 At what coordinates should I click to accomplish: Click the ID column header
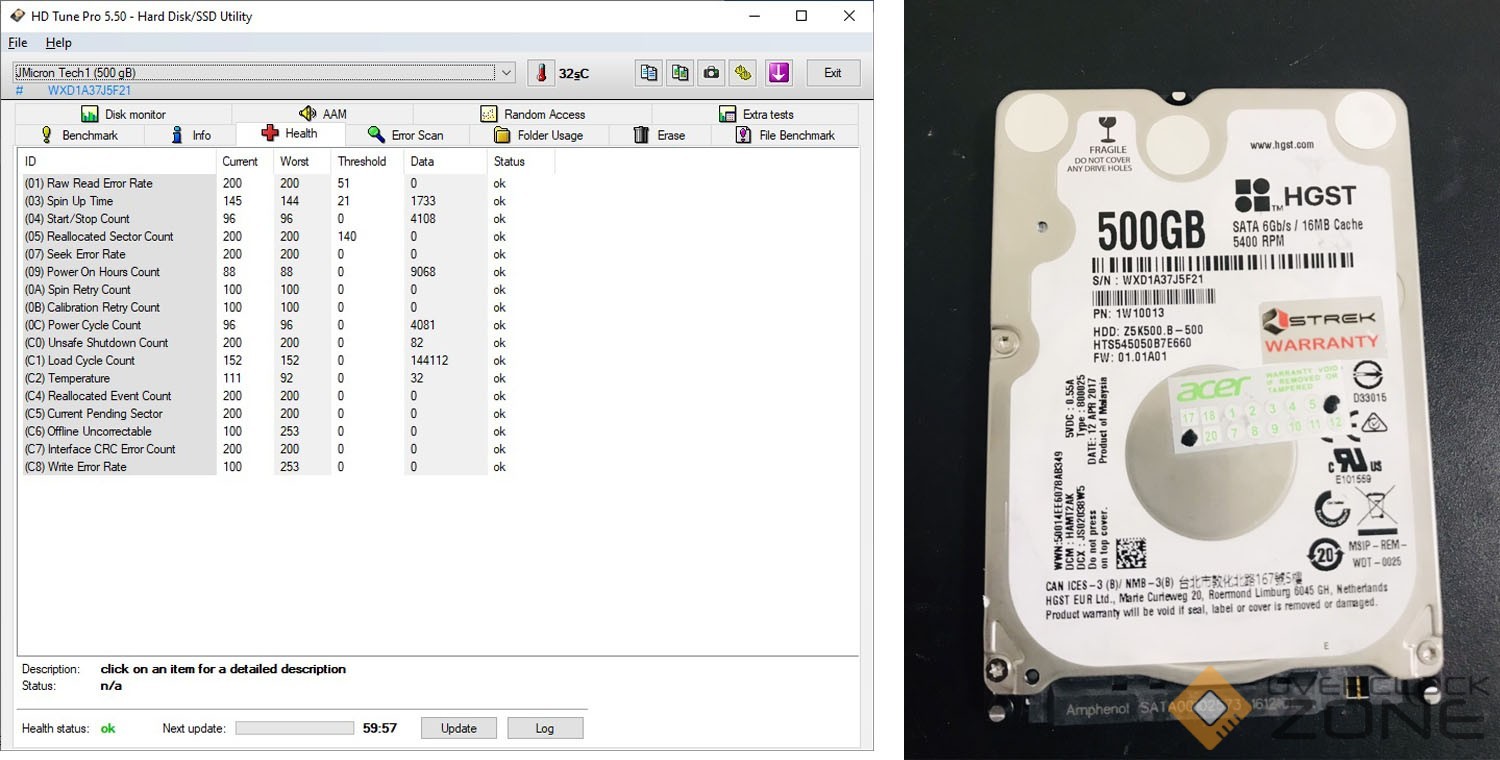click(118, 161)
